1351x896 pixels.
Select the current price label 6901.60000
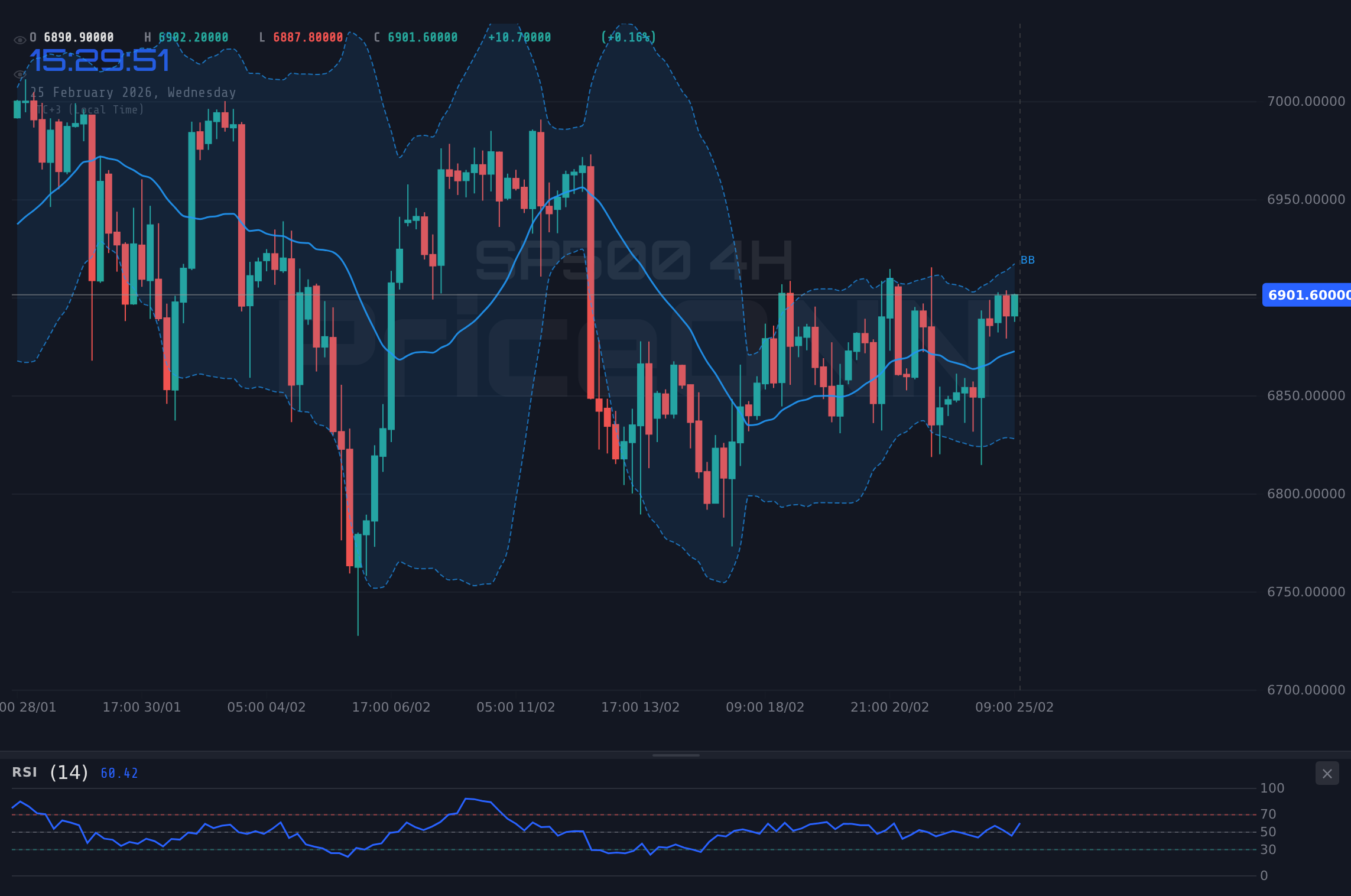click(1305, 296)
